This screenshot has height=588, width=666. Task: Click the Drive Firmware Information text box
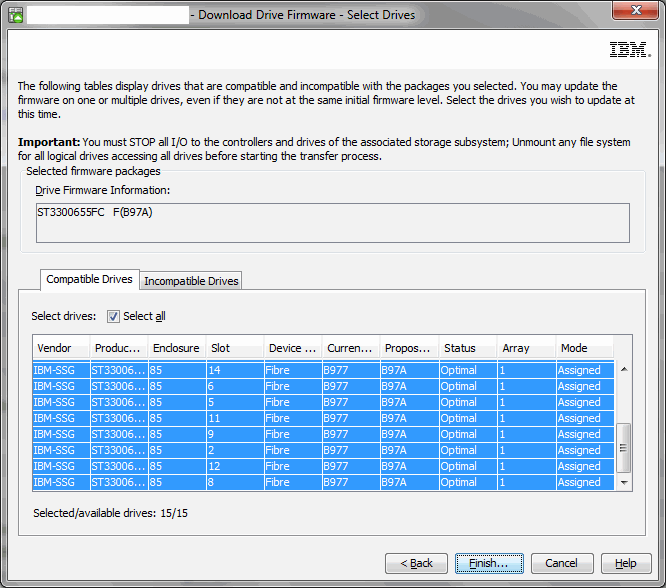pos(332,222)
